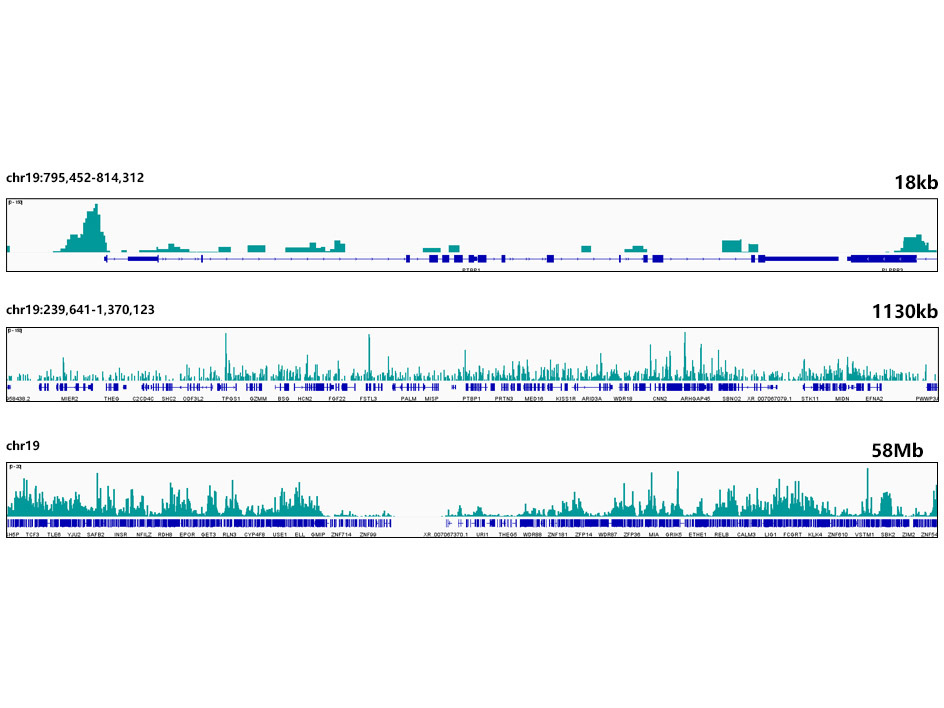Click the INSR gene label in chr19 track
This screenshot has height=708, width=944.
point(120,535)
